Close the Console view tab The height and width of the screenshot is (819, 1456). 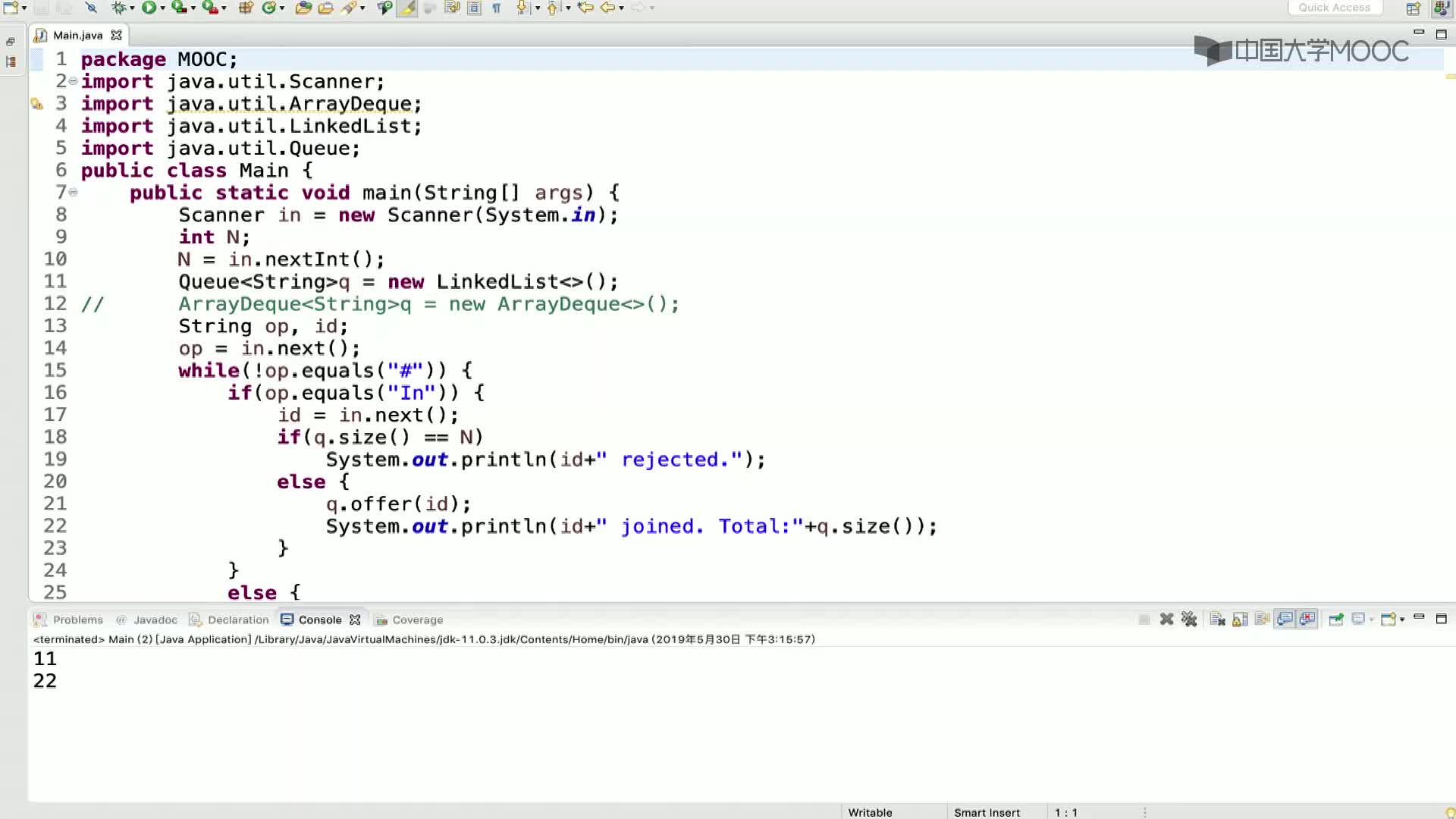[355, 620]
